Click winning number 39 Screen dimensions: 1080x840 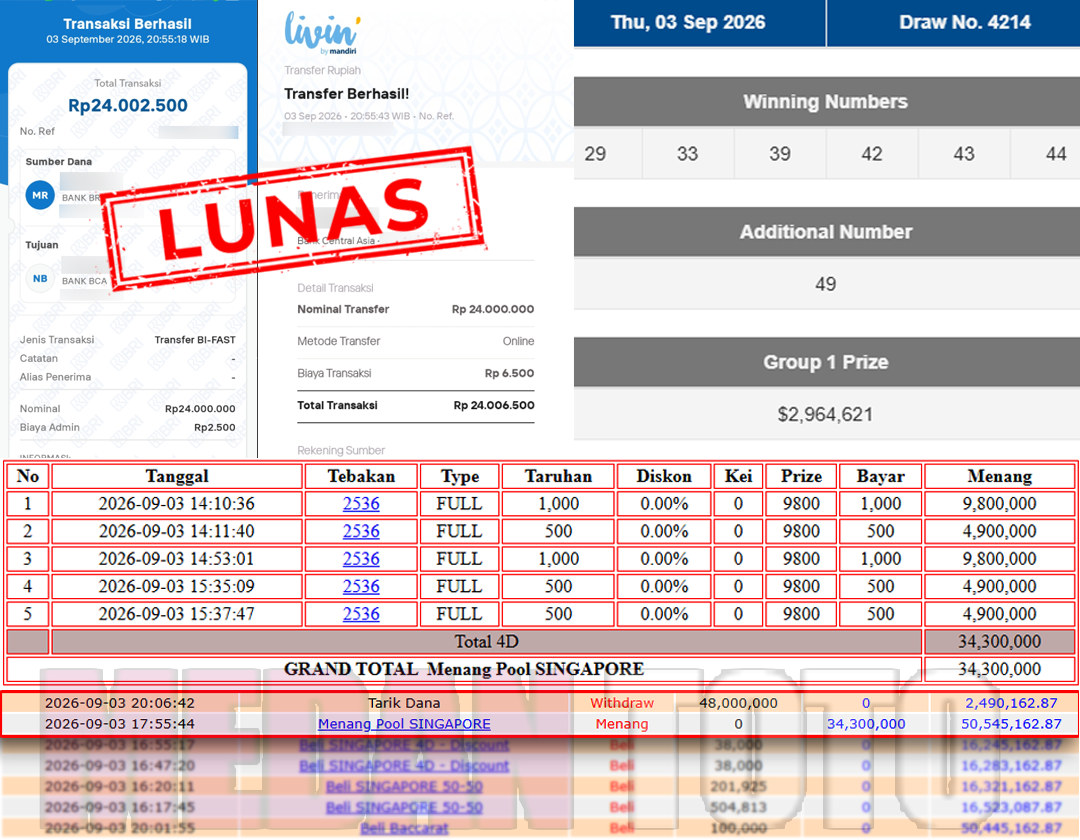click(x=780, y=154)
